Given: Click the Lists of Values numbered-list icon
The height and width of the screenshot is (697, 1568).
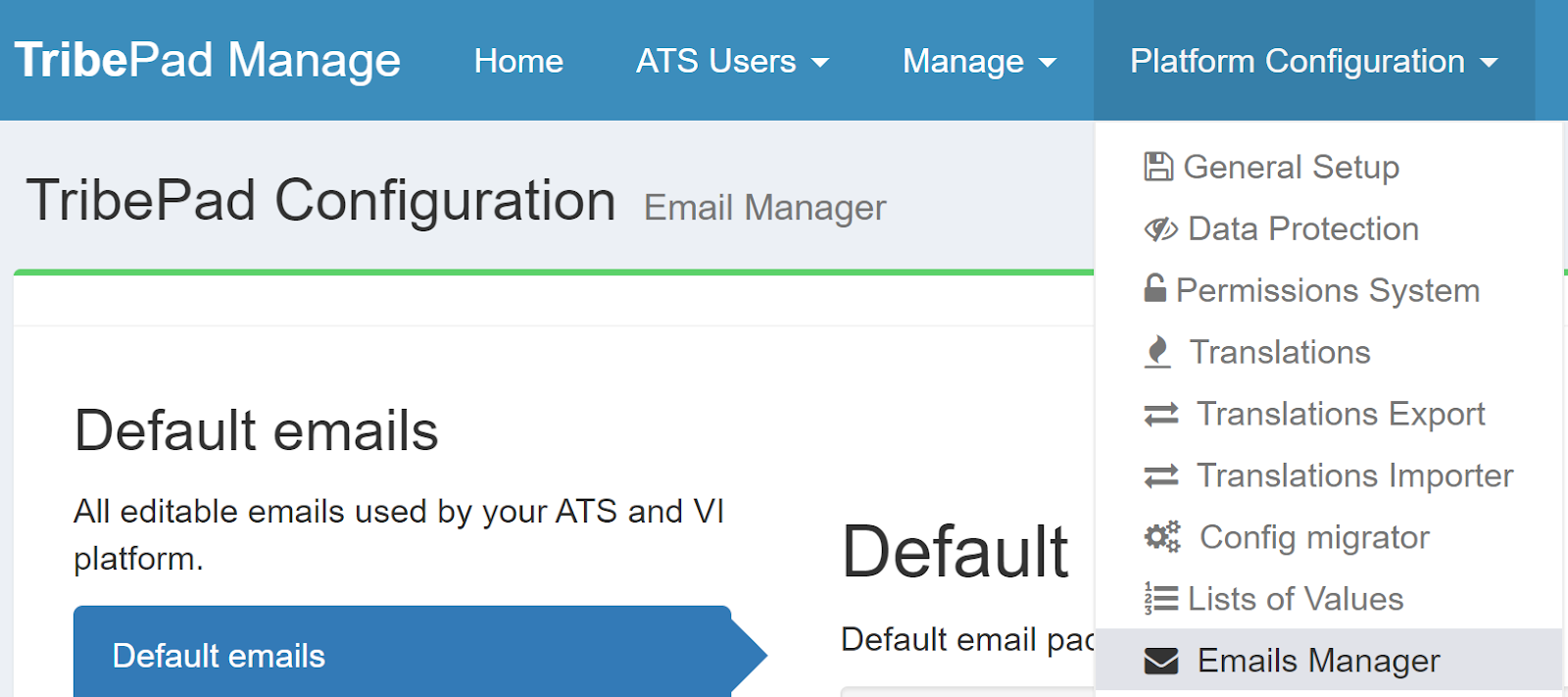Looking at the screenshot, I should tap(1161, 598).
